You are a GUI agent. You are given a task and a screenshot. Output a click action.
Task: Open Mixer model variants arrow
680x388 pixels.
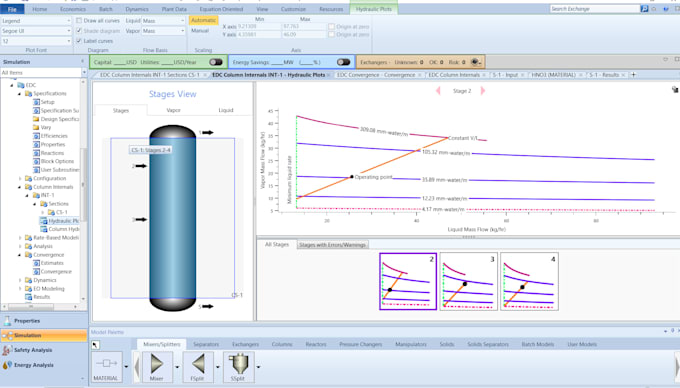pos(177,367)
